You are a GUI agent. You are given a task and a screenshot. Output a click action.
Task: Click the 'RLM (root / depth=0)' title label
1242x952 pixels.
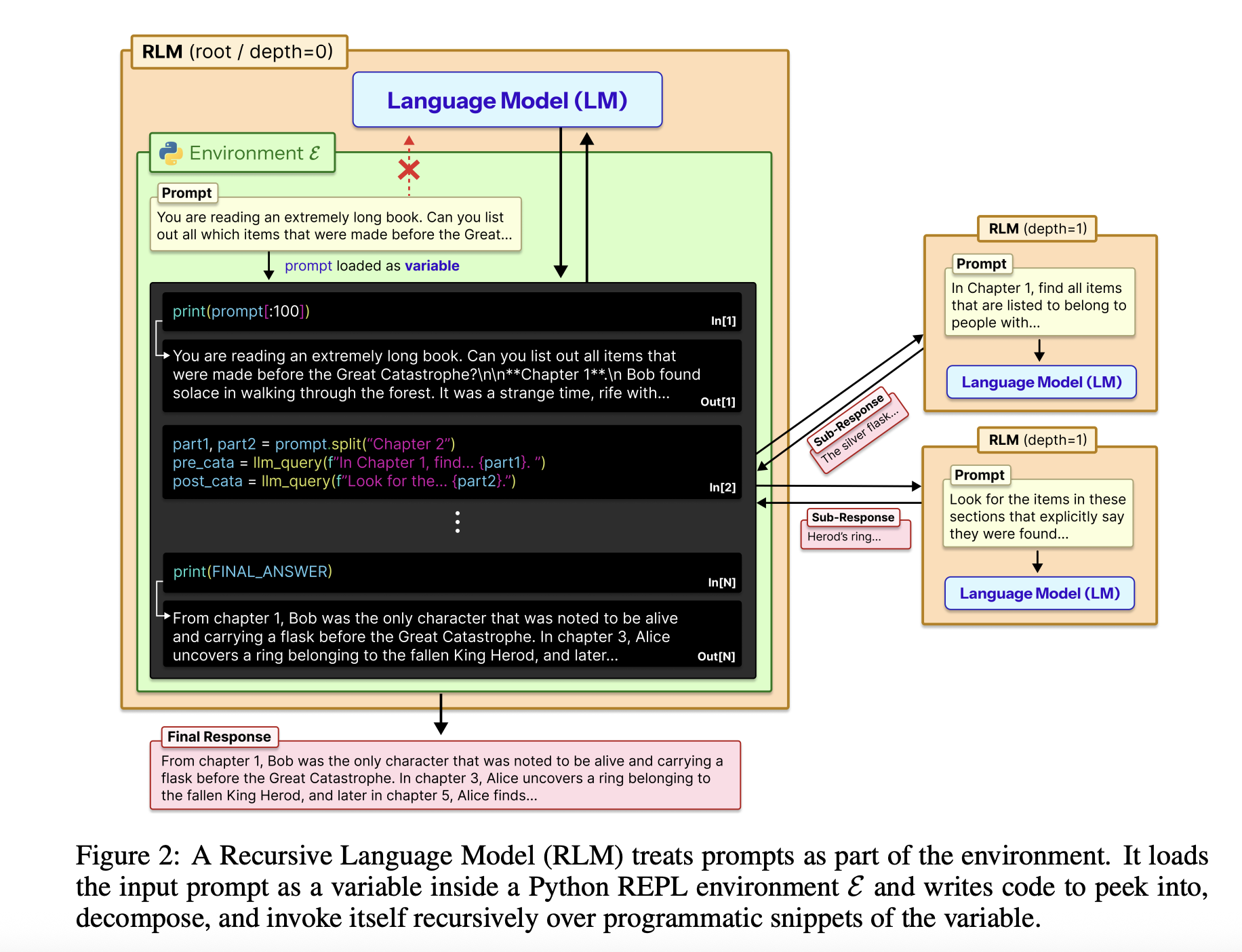point(238,52)
